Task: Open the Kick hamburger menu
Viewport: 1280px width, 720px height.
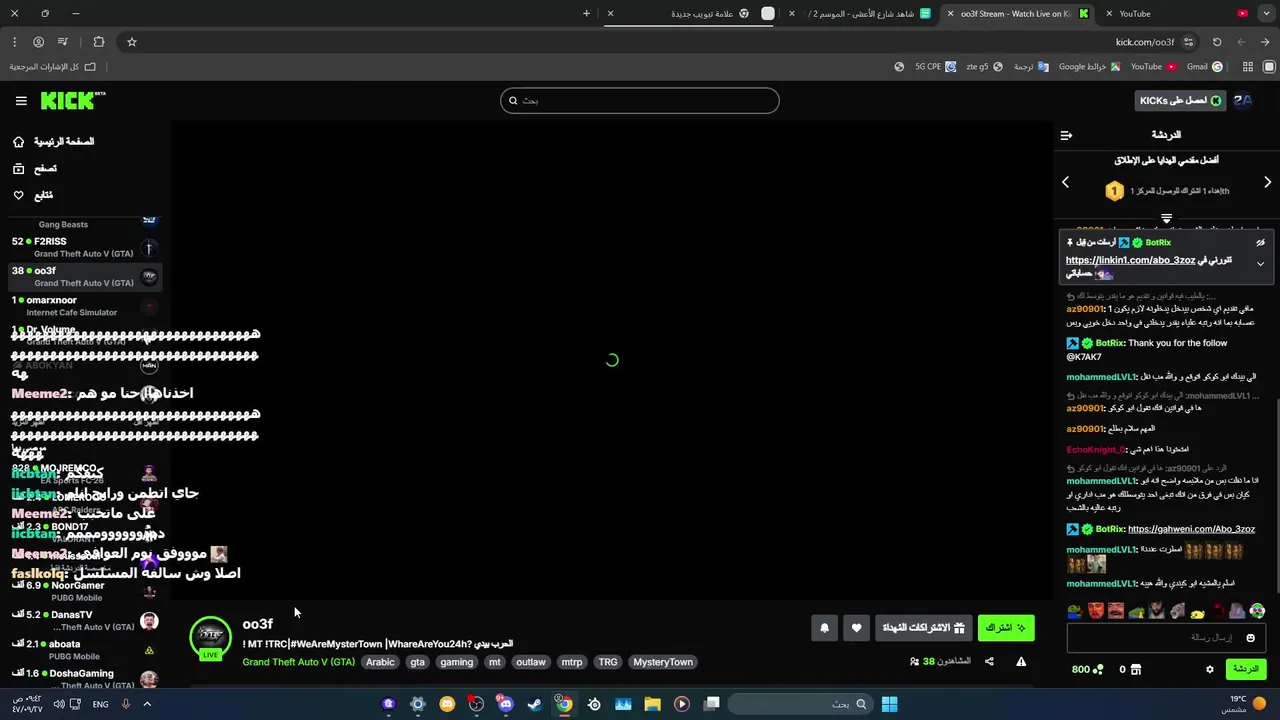Action: tap(21, 100)
